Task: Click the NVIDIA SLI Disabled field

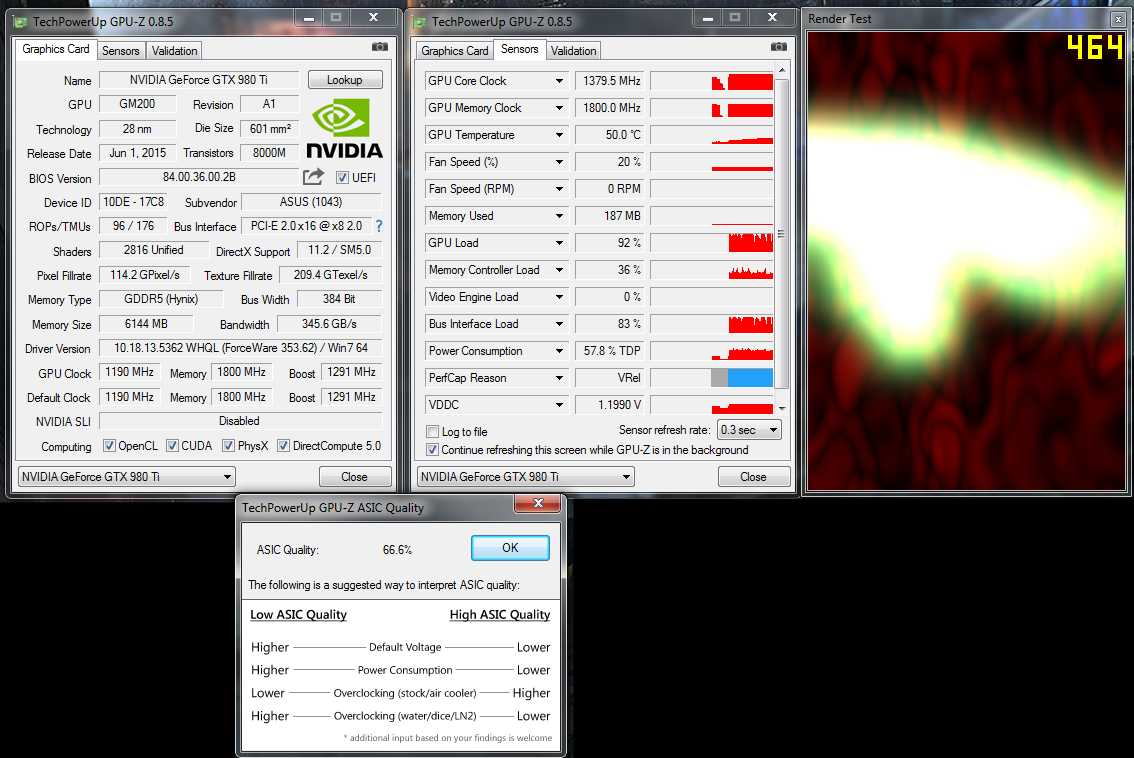Action: click(x=241, y=421)
